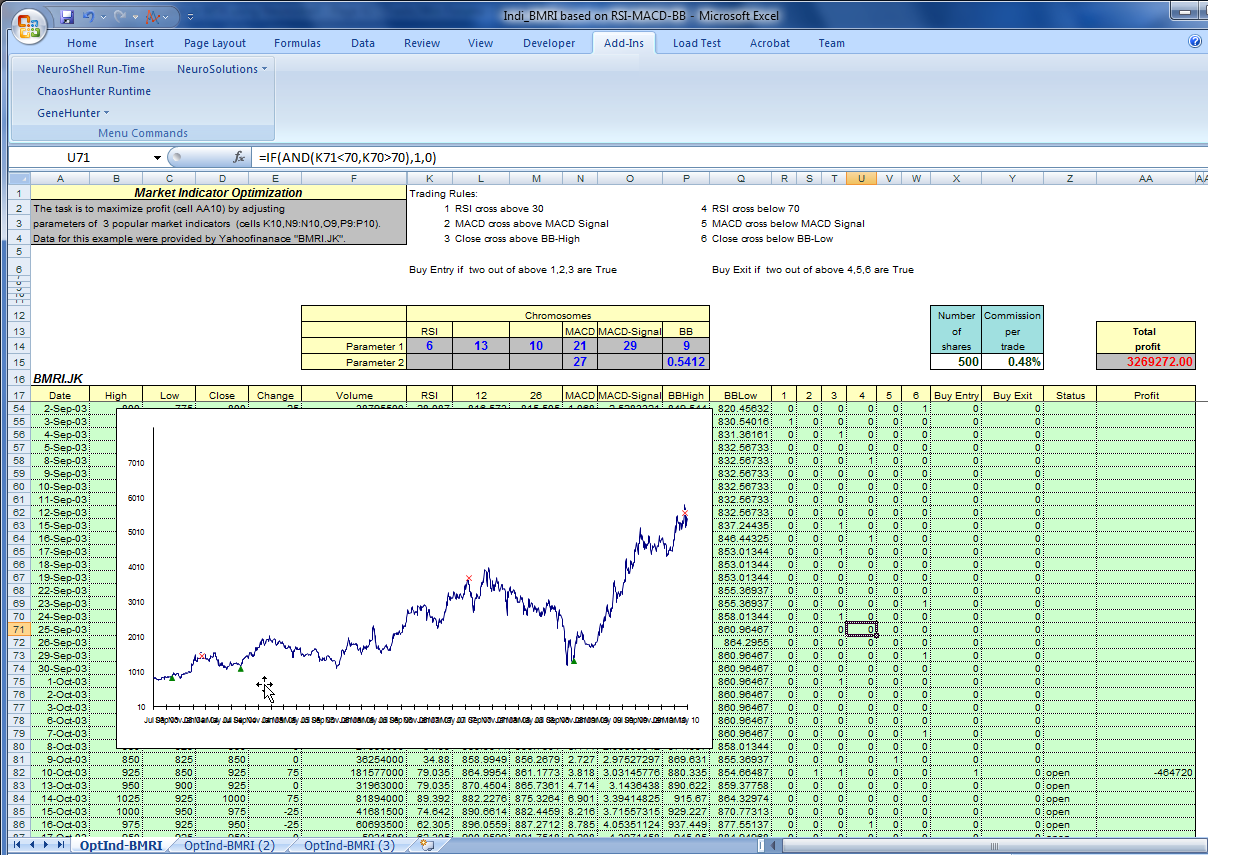This screenshot has width=1244, height=855.
Task: Open the round Office button menu
Action: click(28, 24)
